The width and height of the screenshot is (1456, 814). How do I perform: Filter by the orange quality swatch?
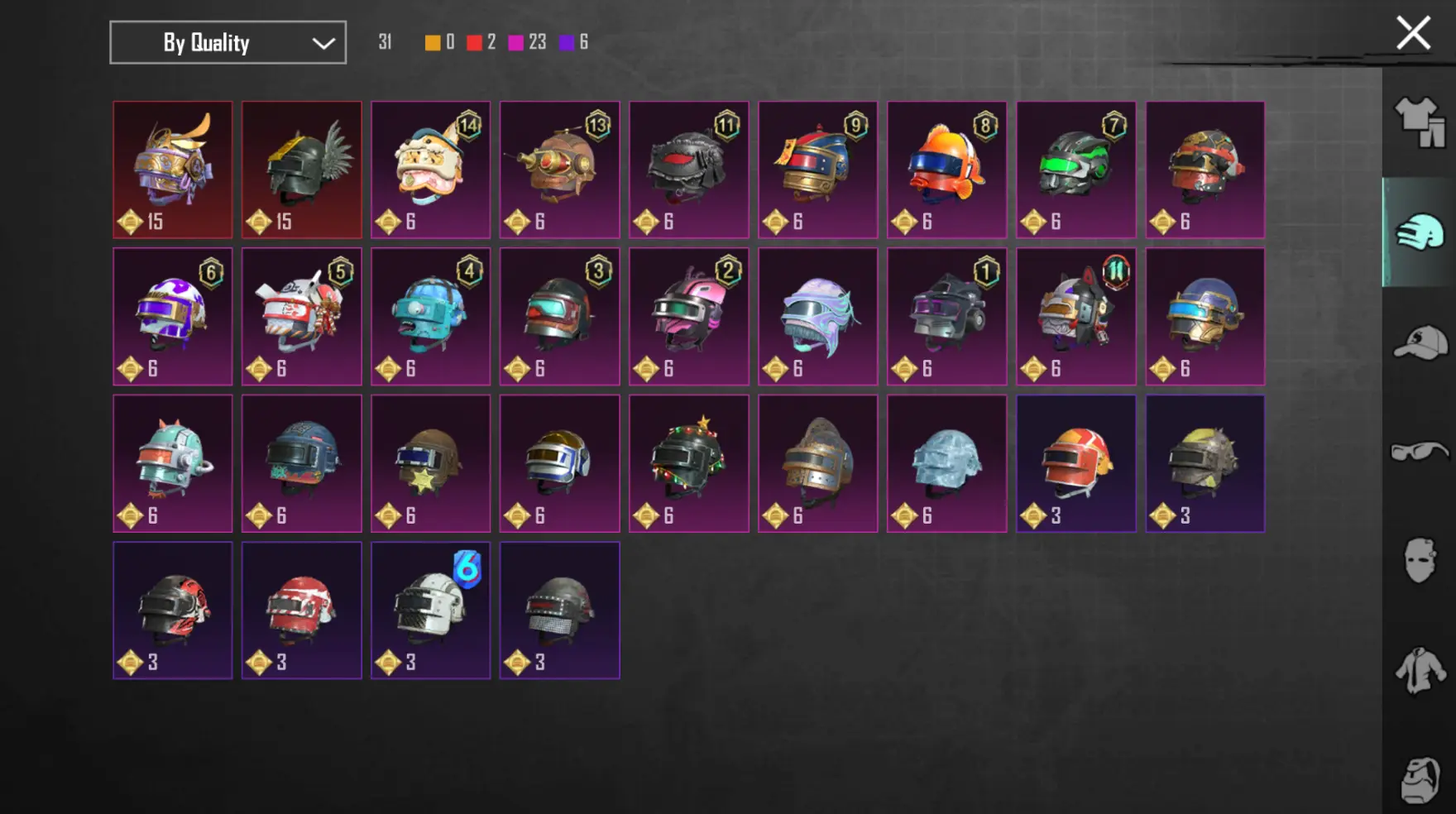[433, 42]
